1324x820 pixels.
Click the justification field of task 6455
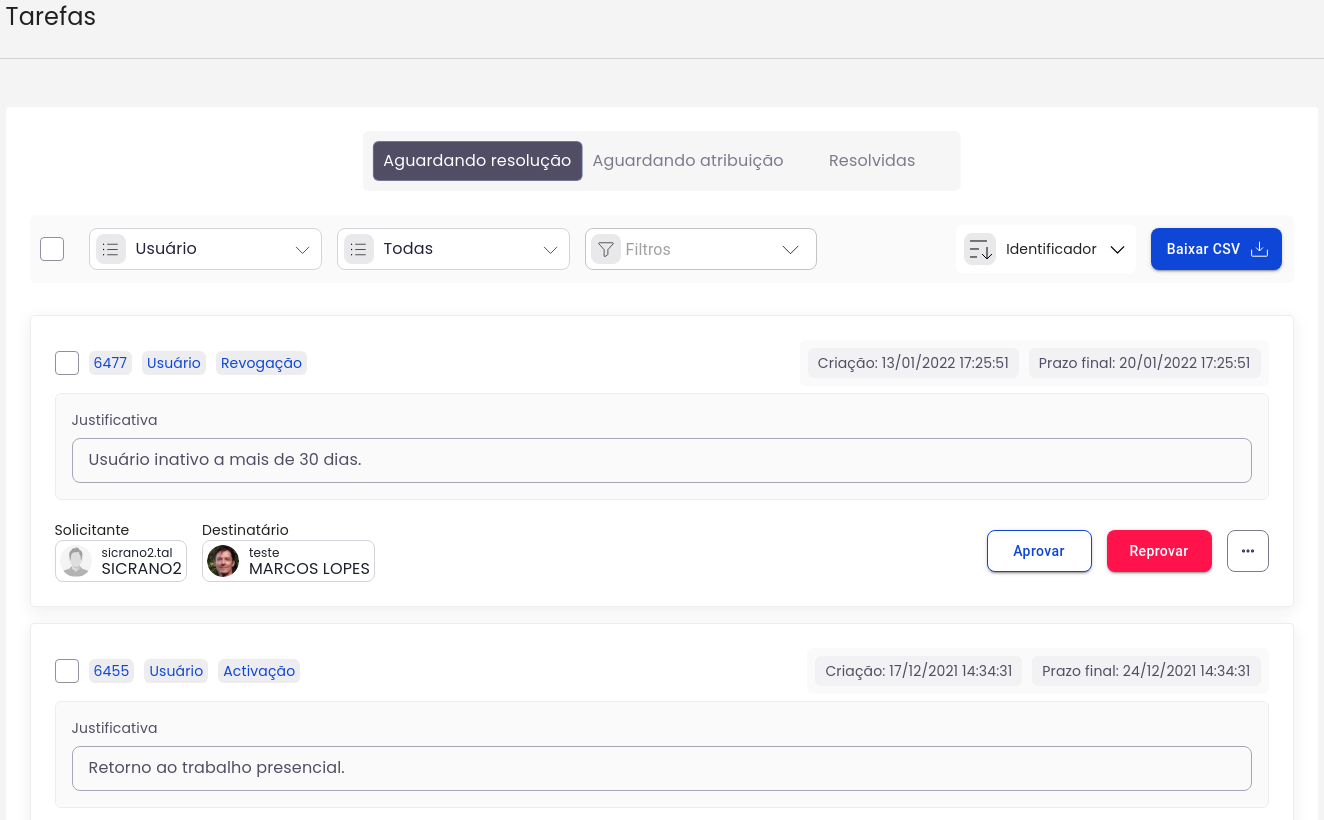pos(661,768)
